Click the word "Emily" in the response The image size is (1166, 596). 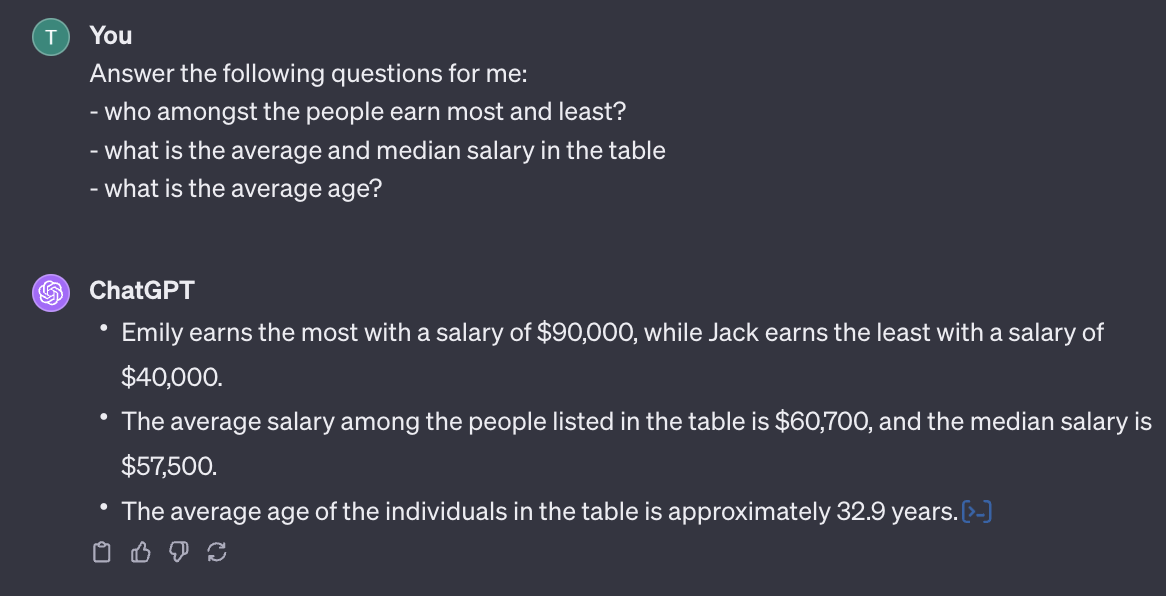152,332
